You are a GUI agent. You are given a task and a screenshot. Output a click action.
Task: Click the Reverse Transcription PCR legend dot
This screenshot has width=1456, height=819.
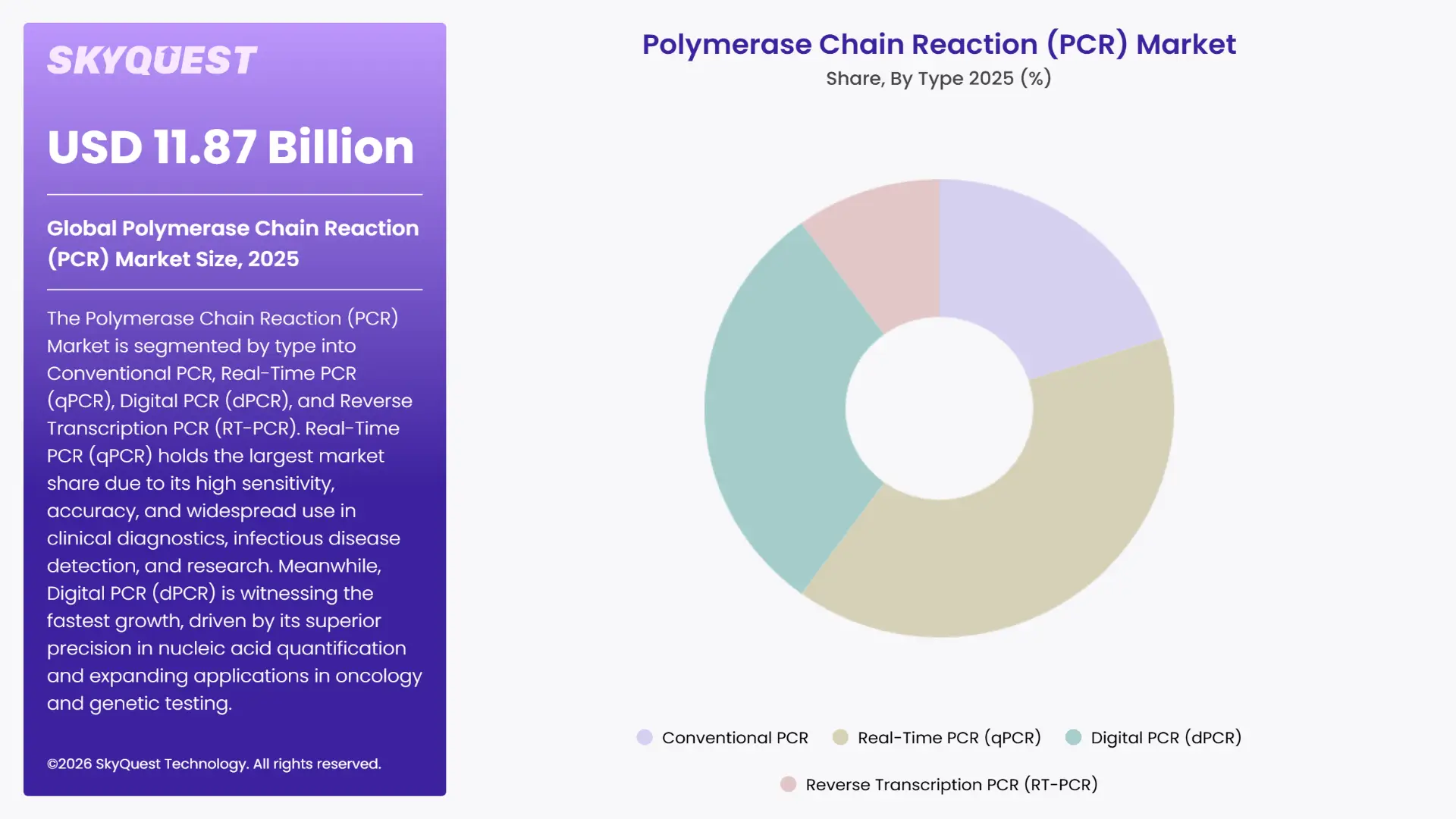[789, 784]
